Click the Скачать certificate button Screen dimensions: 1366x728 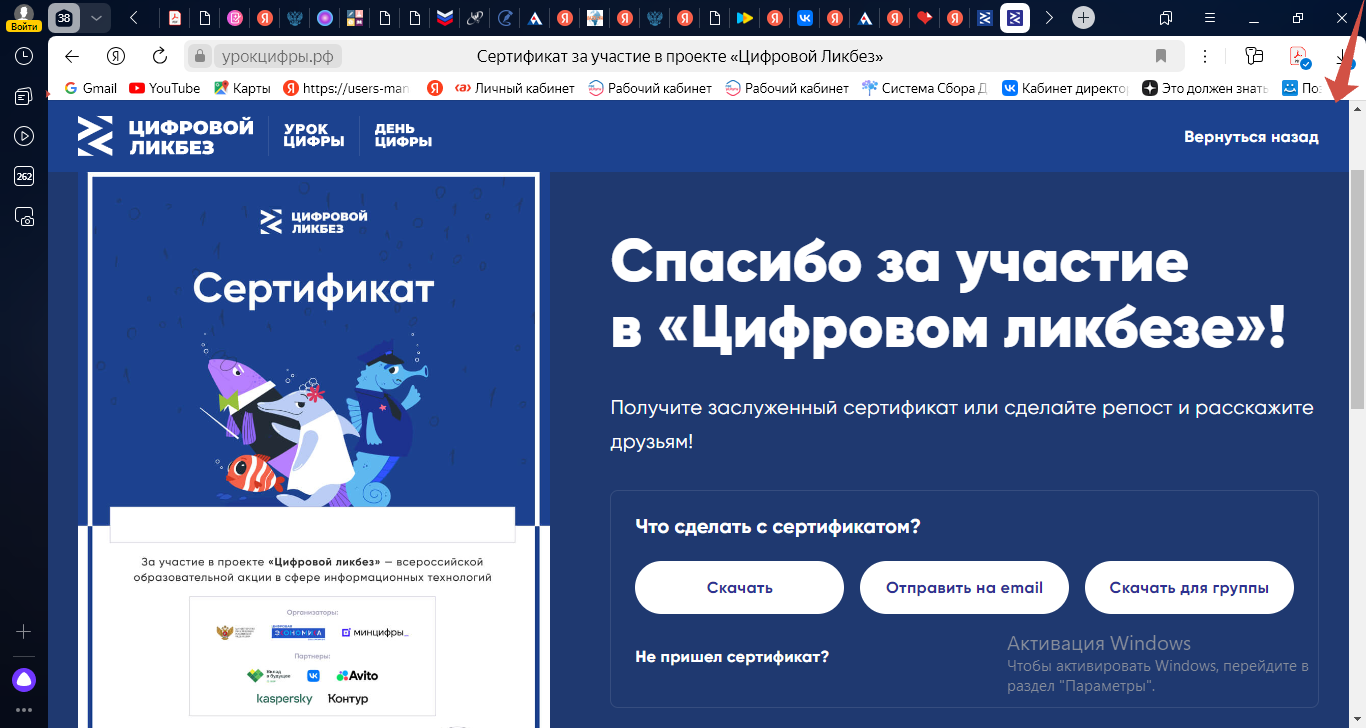pyautogui.click(x=739, y=587)
